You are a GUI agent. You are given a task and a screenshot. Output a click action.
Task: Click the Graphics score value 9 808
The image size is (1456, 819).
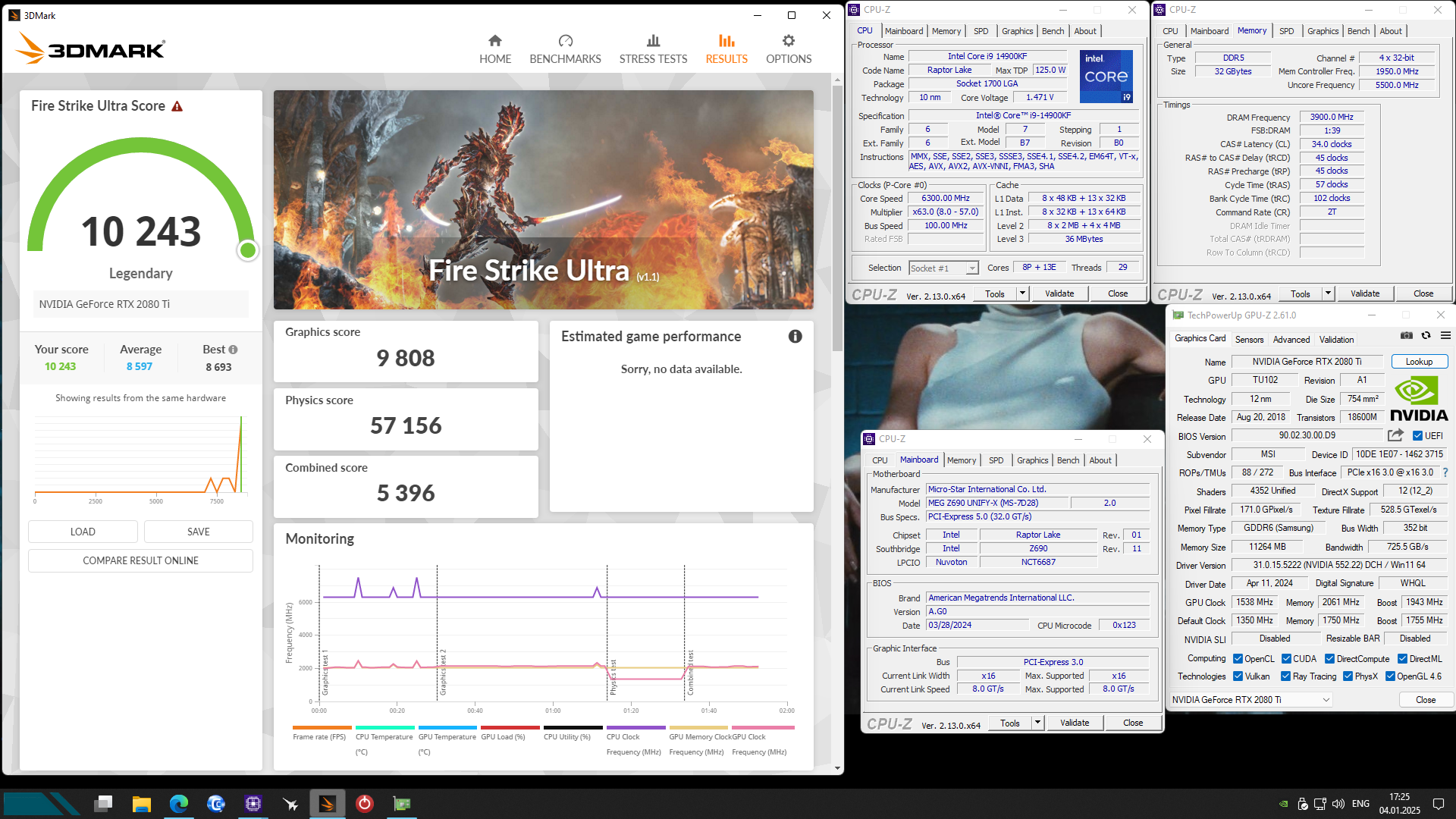pyautogui.click(x=406, y=358)
